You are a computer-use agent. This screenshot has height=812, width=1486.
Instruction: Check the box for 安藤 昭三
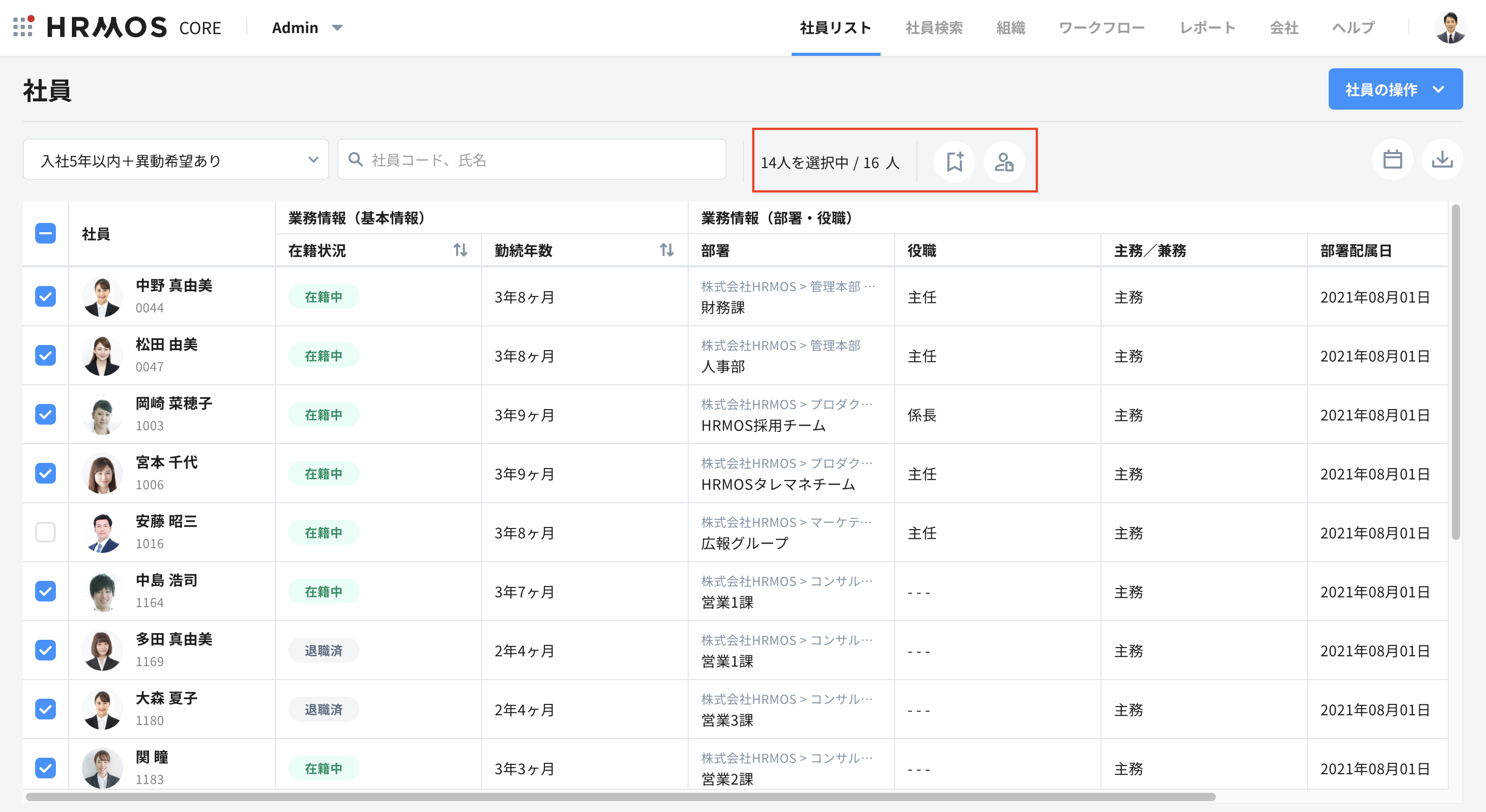46,532
